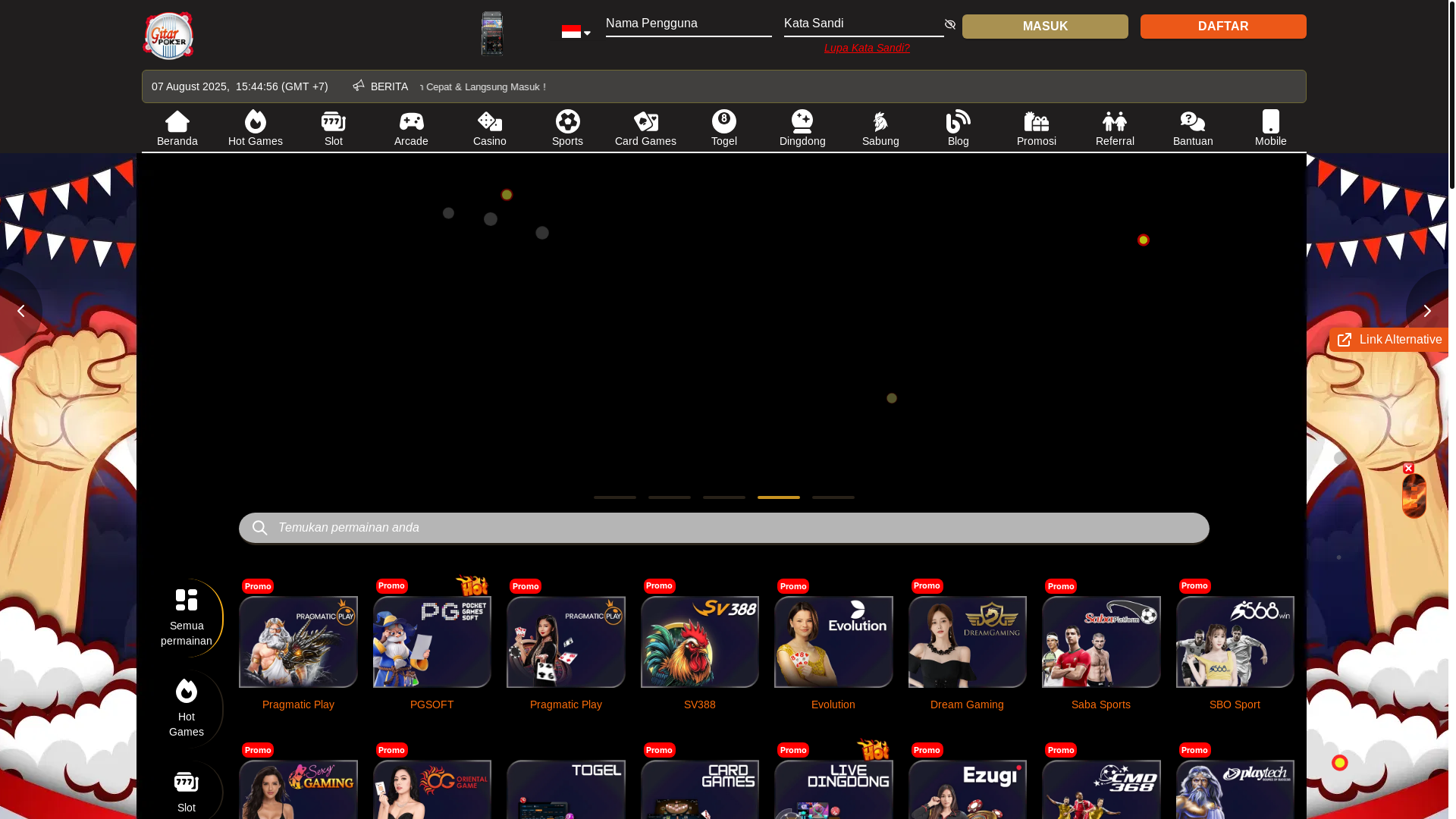Viewport: 1456px width, 819px height.
Task: Open the language flag dropdown
Action: (x=576, y=32)
